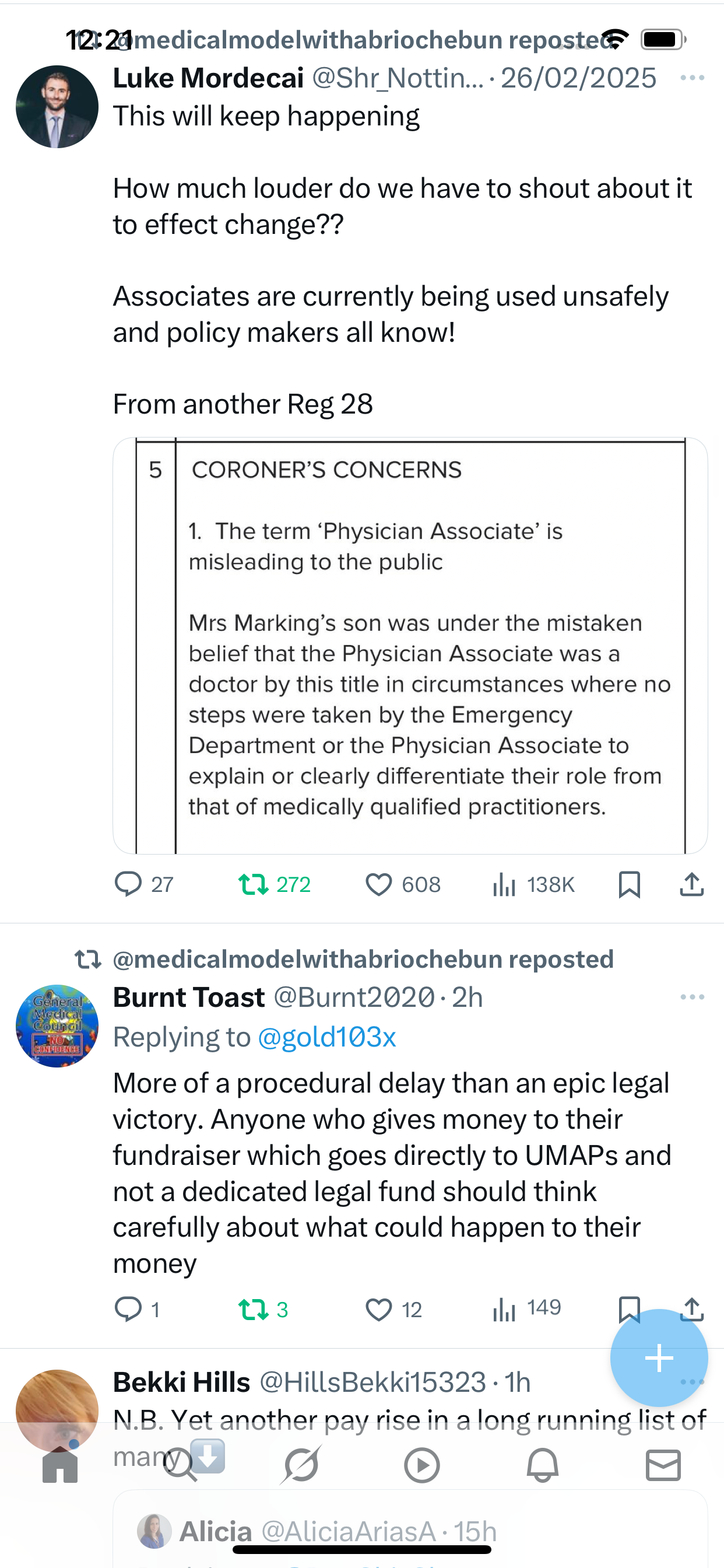Screen dimensions: 724x1568
Task: Like Burnt Toast's post
Action: click(378, 1310)
